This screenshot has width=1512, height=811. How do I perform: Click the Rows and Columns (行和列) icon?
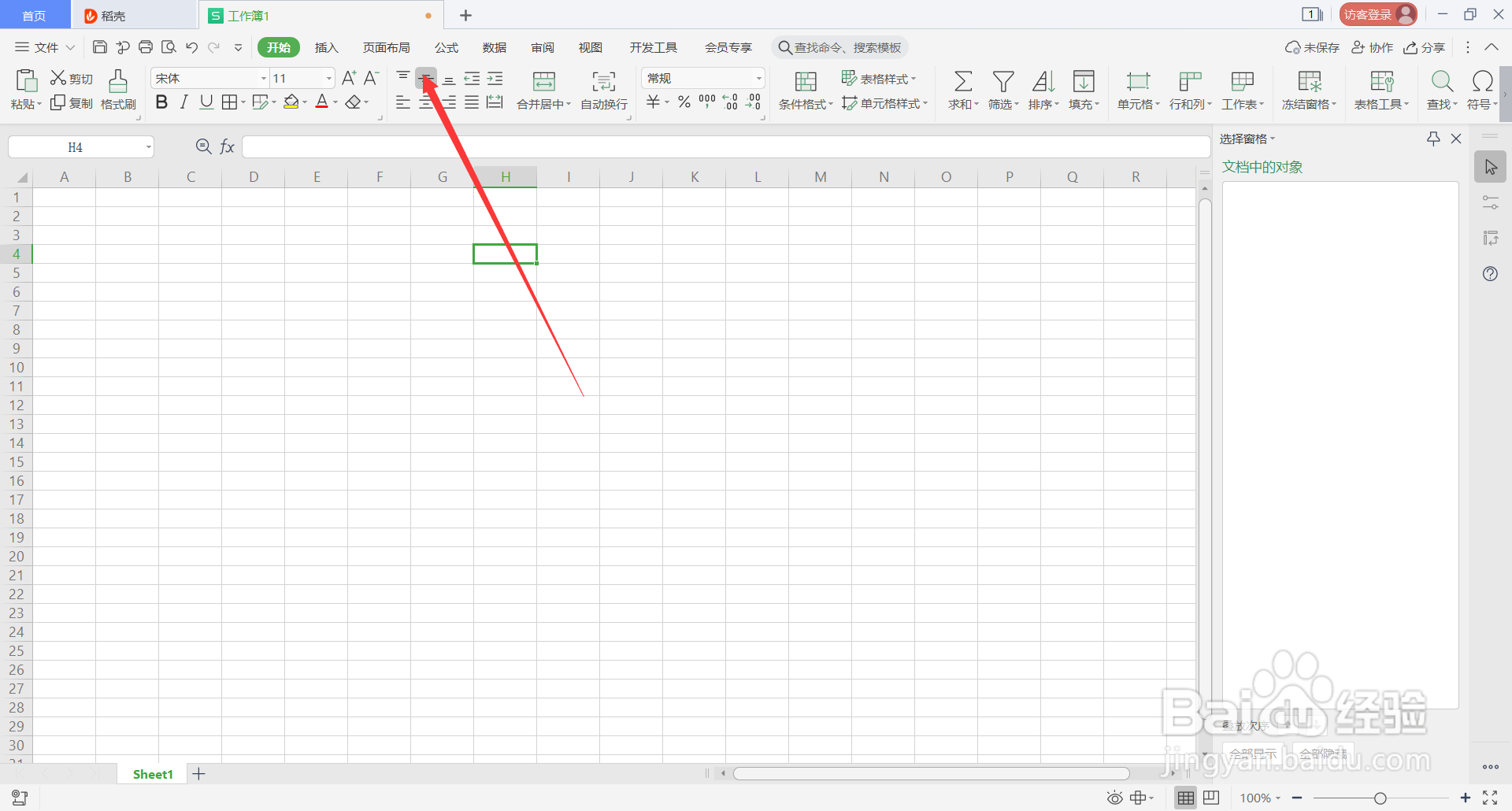pos(1190,81)
